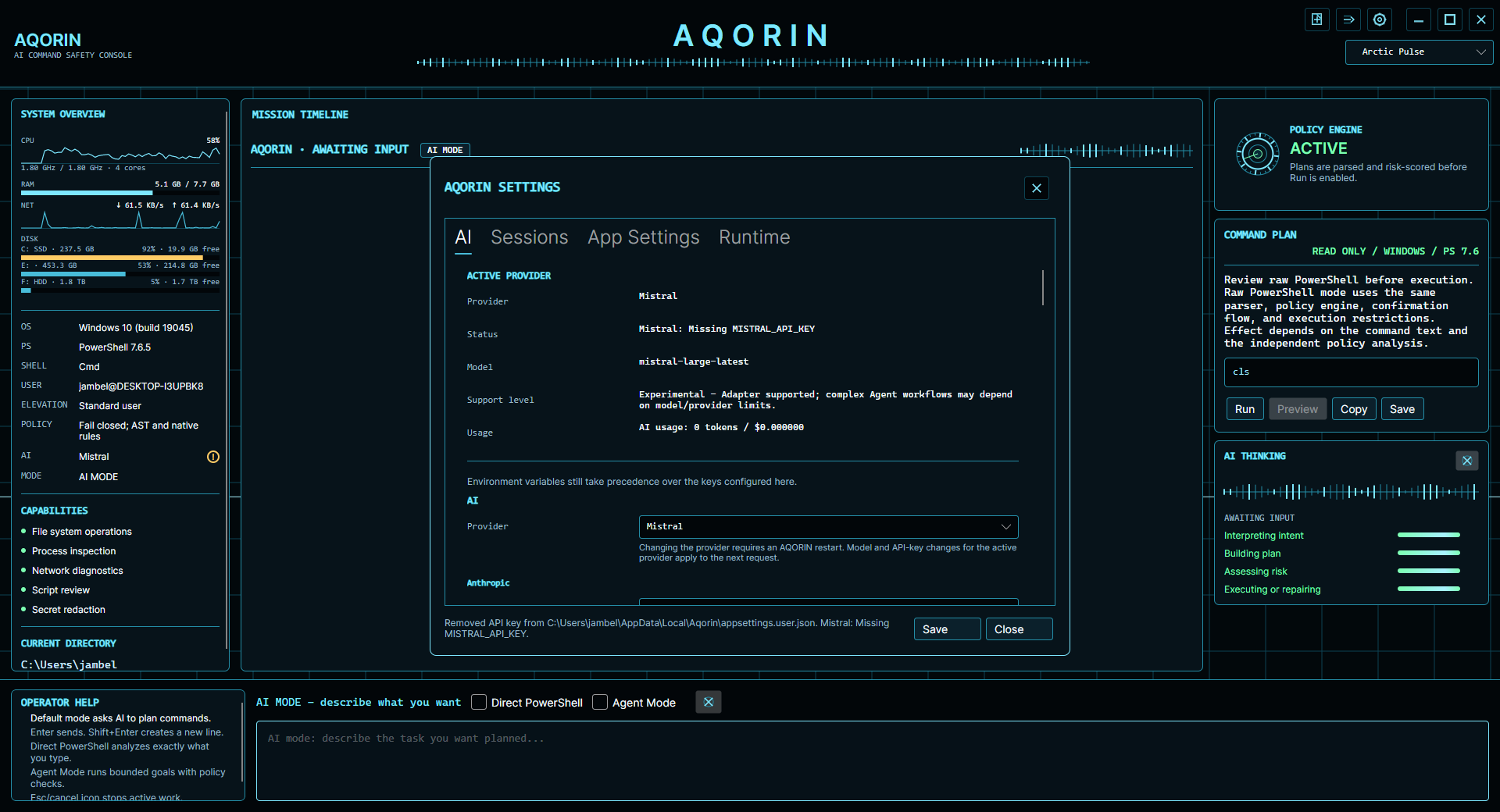Click the settings dialog vertical scrollbar
The image size is (1500, 812).
[1043, 287]
